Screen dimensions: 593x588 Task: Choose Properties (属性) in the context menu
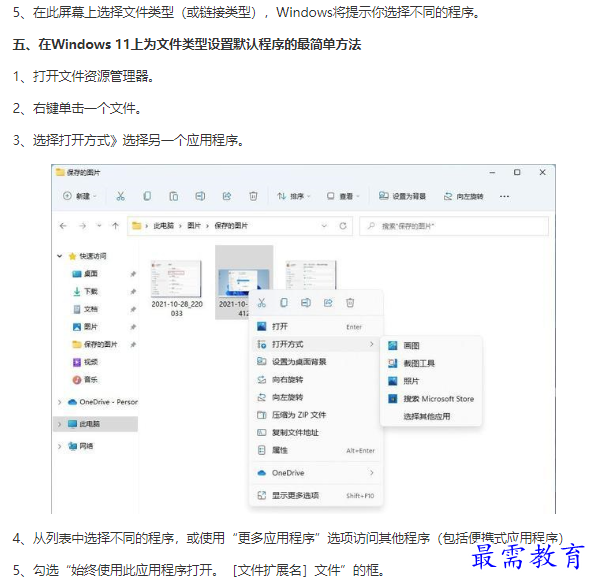316,450
